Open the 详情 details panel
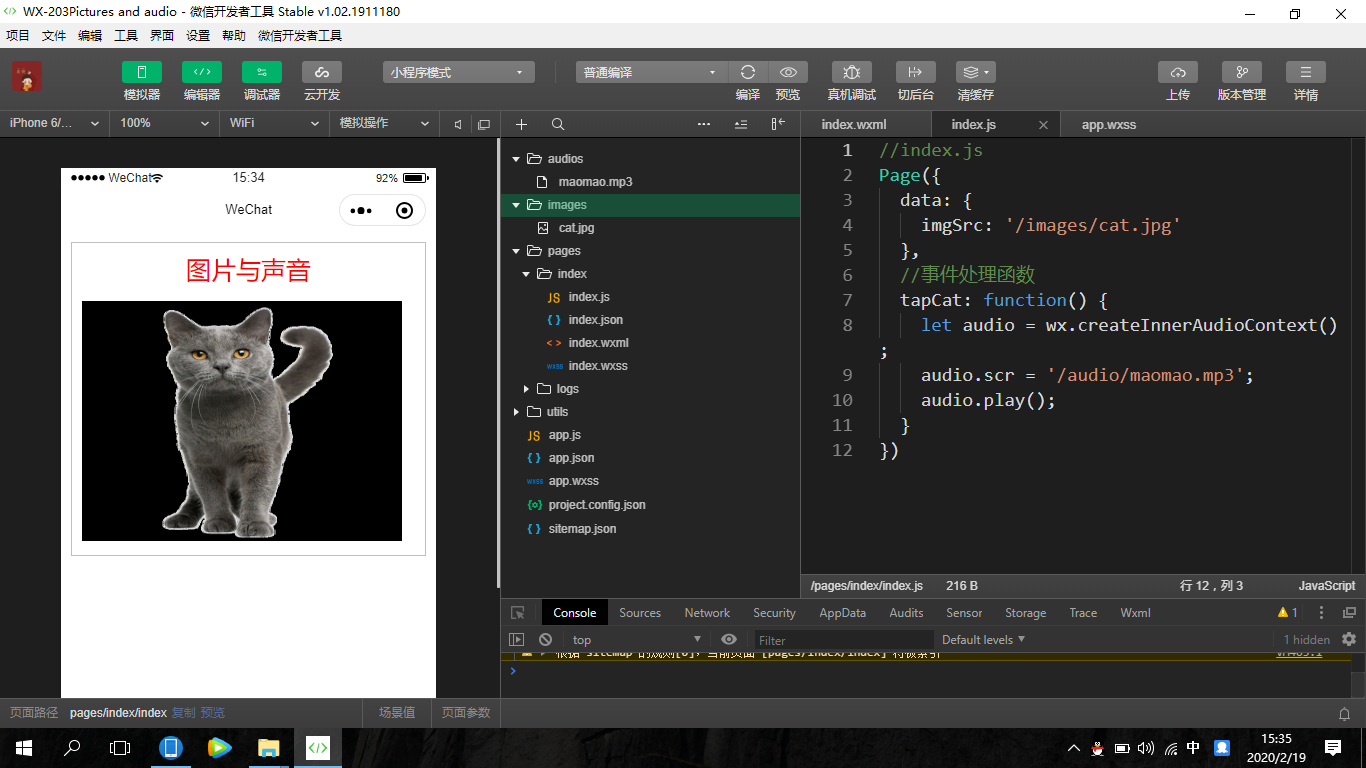Image resolution: width=1366 pixels, height=768 pixels. [x=1306, y=72]
